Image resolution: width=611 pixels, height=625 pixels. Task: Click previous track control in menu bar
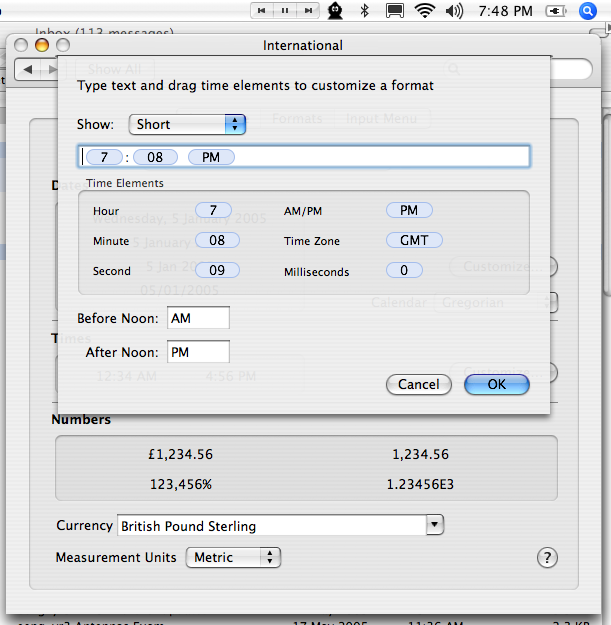(x=262, y=11)
